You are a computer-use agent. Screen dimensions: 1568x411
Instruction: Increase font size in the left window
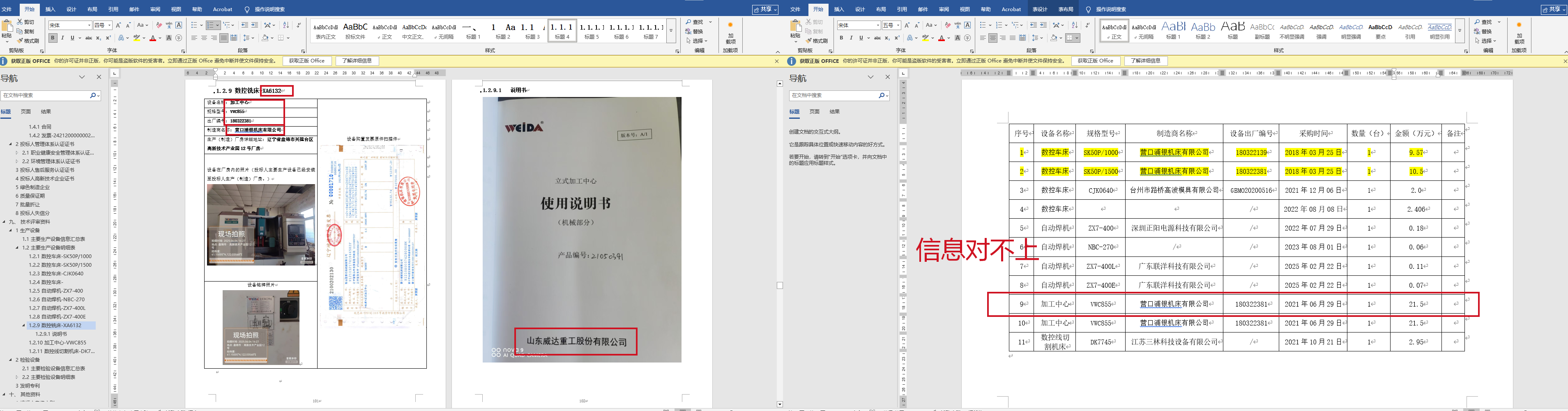(119, 25)
